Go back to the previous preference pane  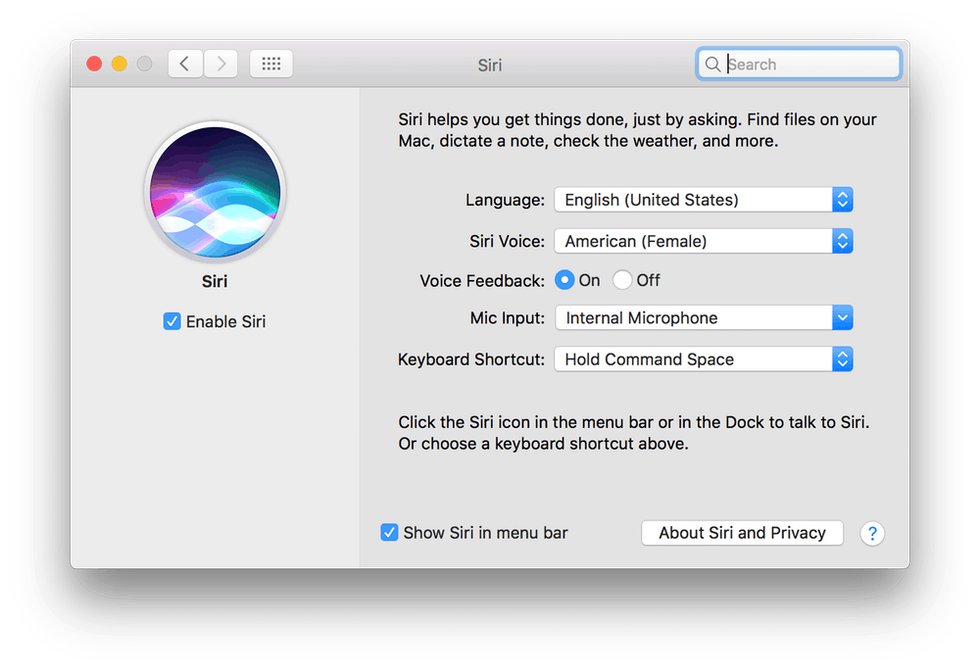coord(185,64)
